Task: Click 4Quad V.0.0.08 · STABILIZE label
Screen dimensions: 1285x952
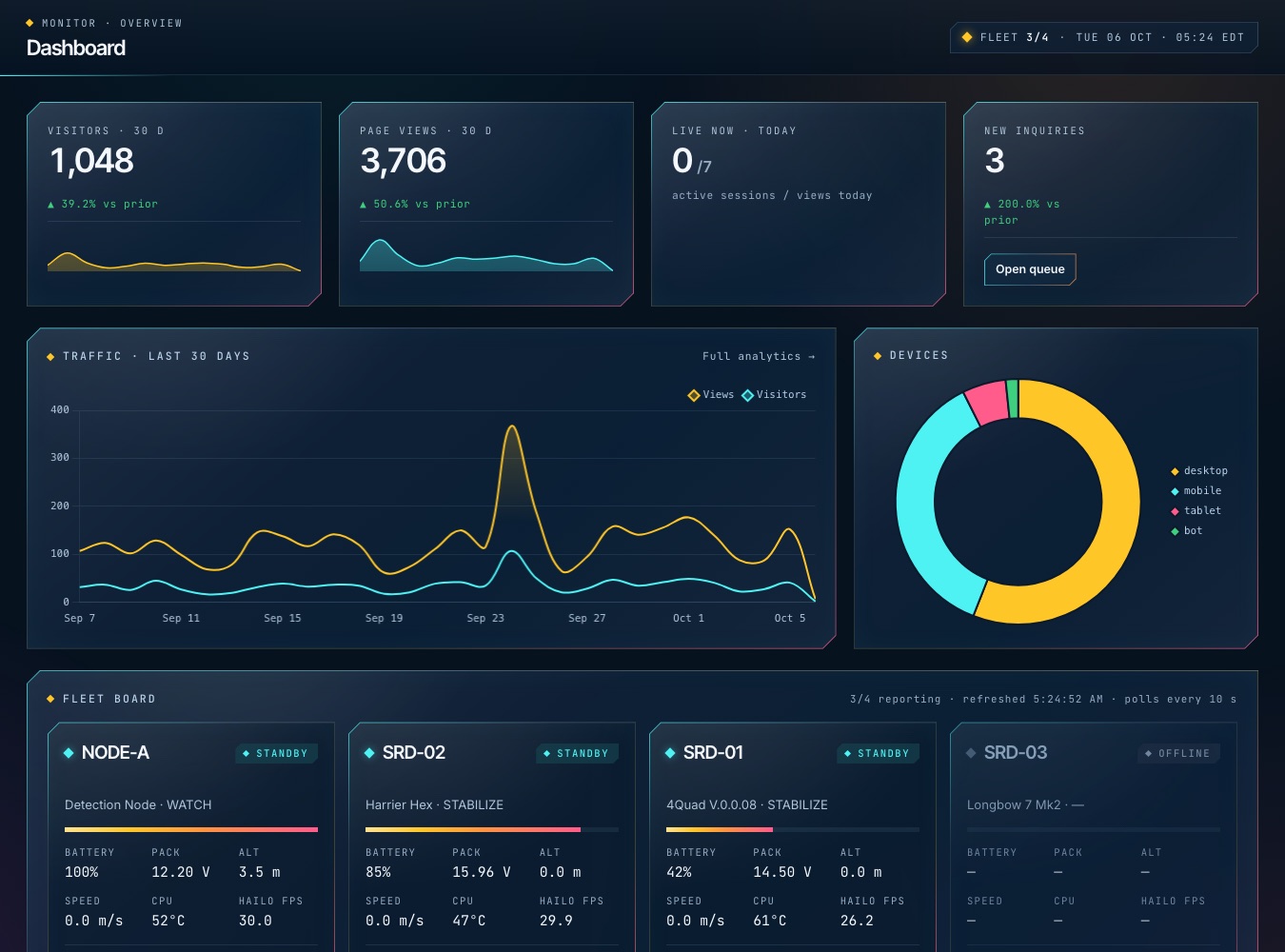Action: 747,804
